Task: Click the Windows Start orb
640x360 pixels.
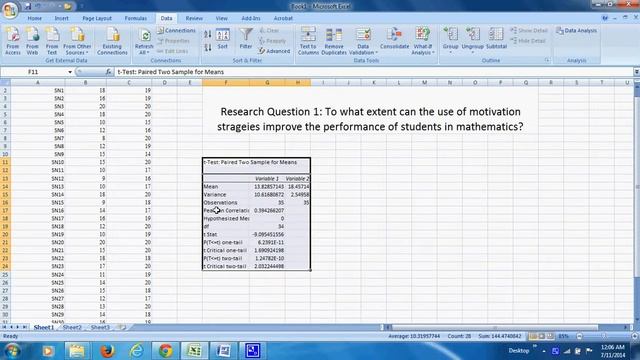Action: (x=11, y=351)
